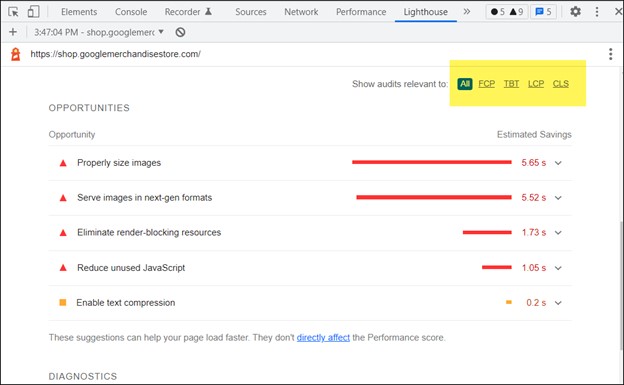The width and height of the screenshot is (624, 385).
Task: Click Properly size images audit title
Action: pos(119,163)
